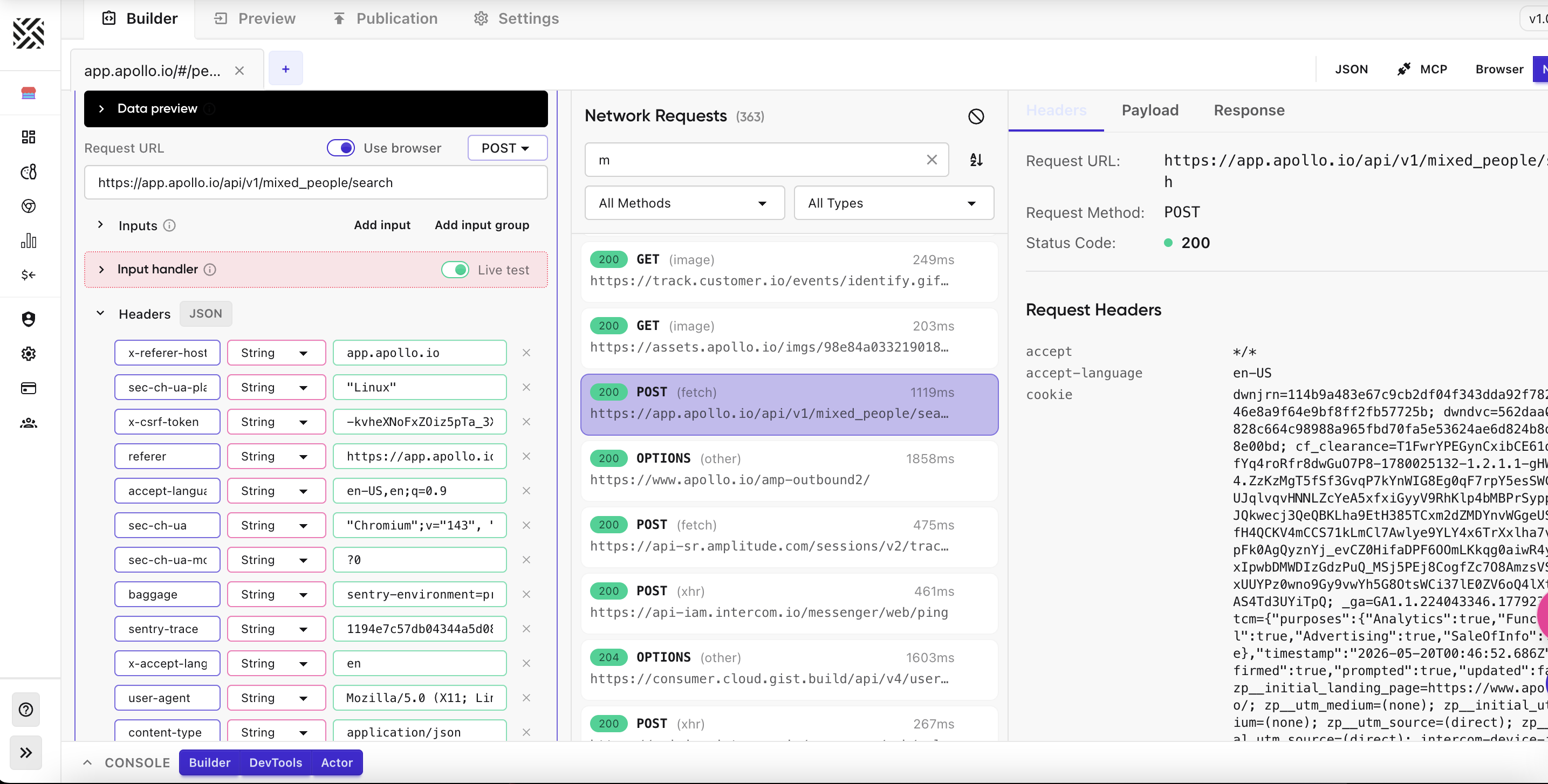The image size is (1548, 784).
Task: Open type dropdown for sentry-trace header
Action: pyautogui.click(x=276, y=629)
